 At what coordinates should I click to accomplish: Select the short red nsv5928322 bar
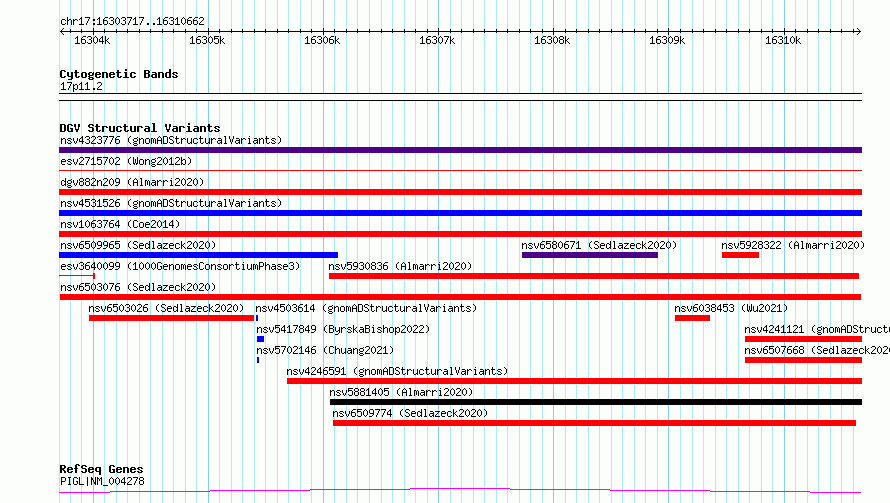pos(740,255)
